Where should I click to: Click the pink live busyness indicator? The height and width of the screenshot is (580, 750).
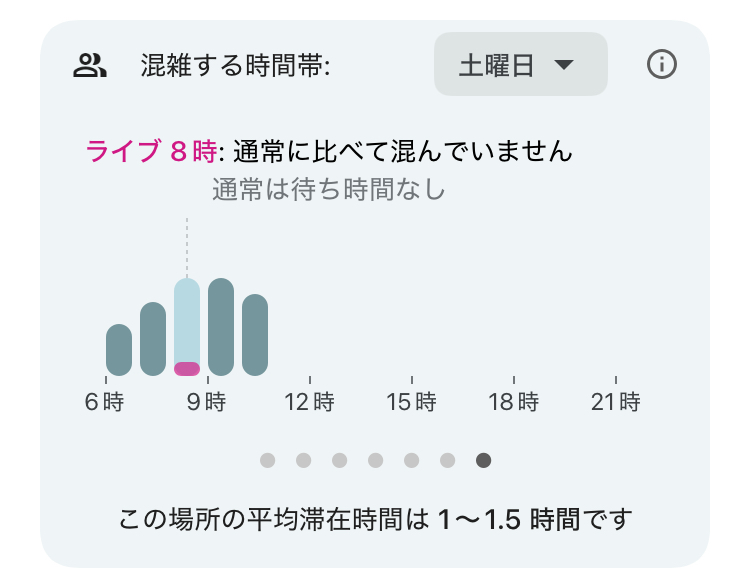click(x=187, y=368)
